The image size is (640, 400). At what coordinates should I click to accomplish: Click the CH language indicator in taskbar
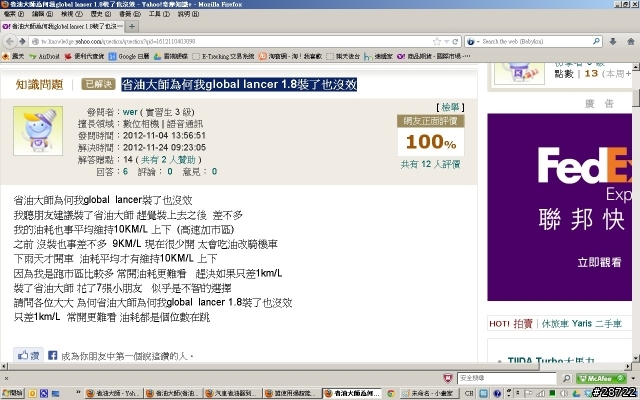pyautogui.click(x=469, y=393)
